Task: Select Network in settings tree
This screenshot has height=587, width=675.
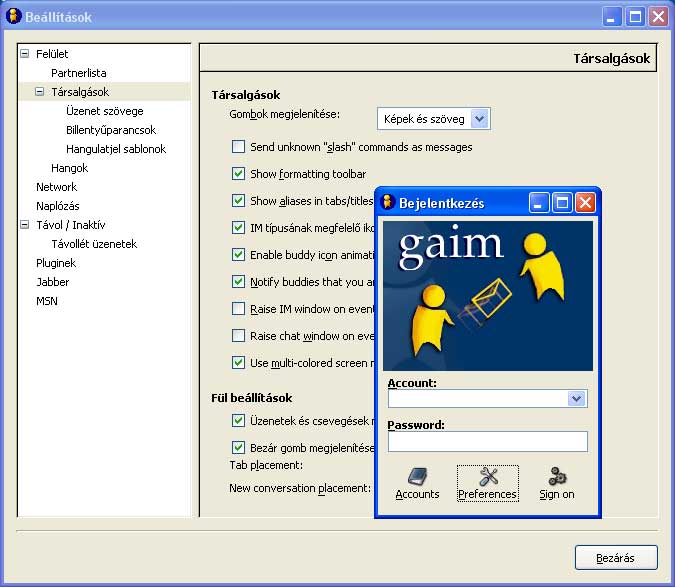Action: 57,187
